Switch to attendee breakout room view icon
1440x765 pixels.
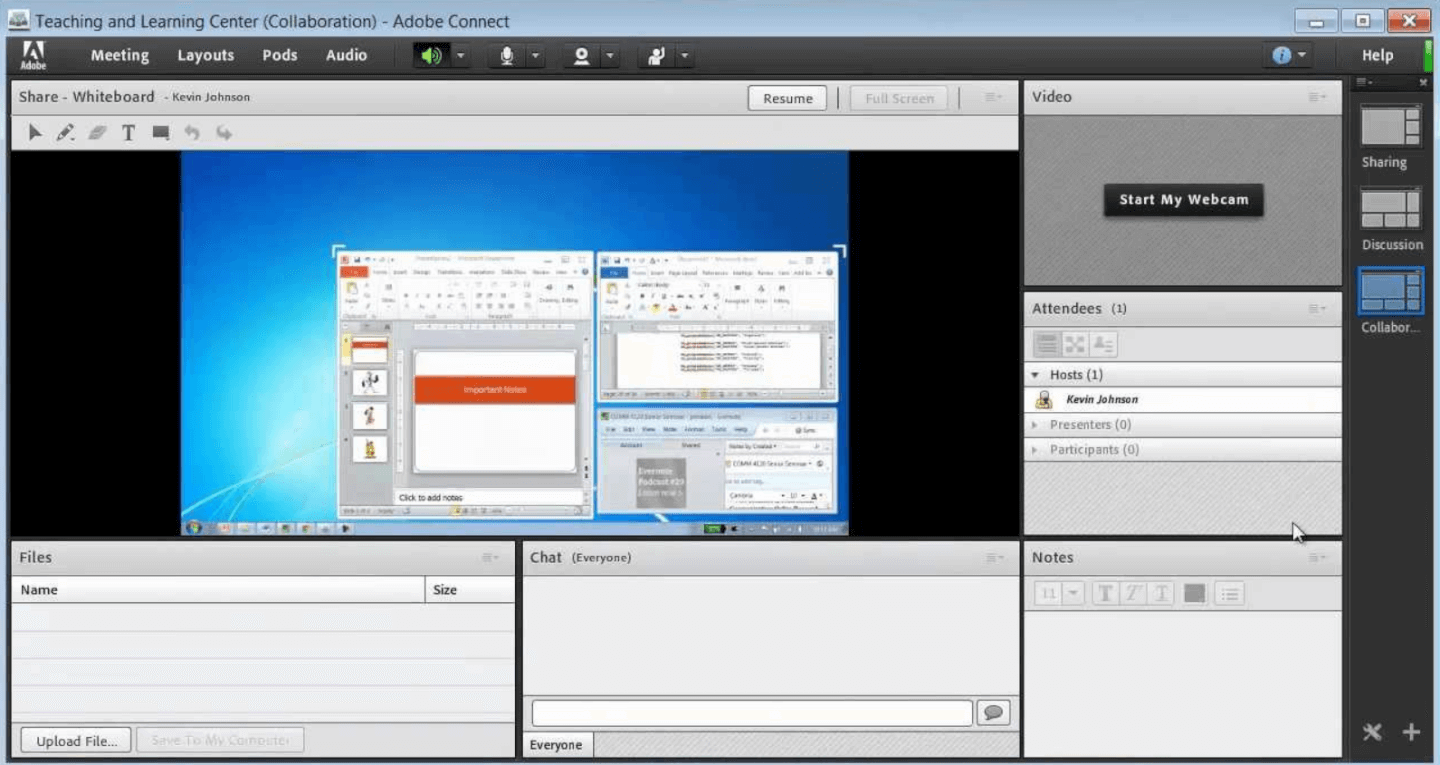point(1075,345)
